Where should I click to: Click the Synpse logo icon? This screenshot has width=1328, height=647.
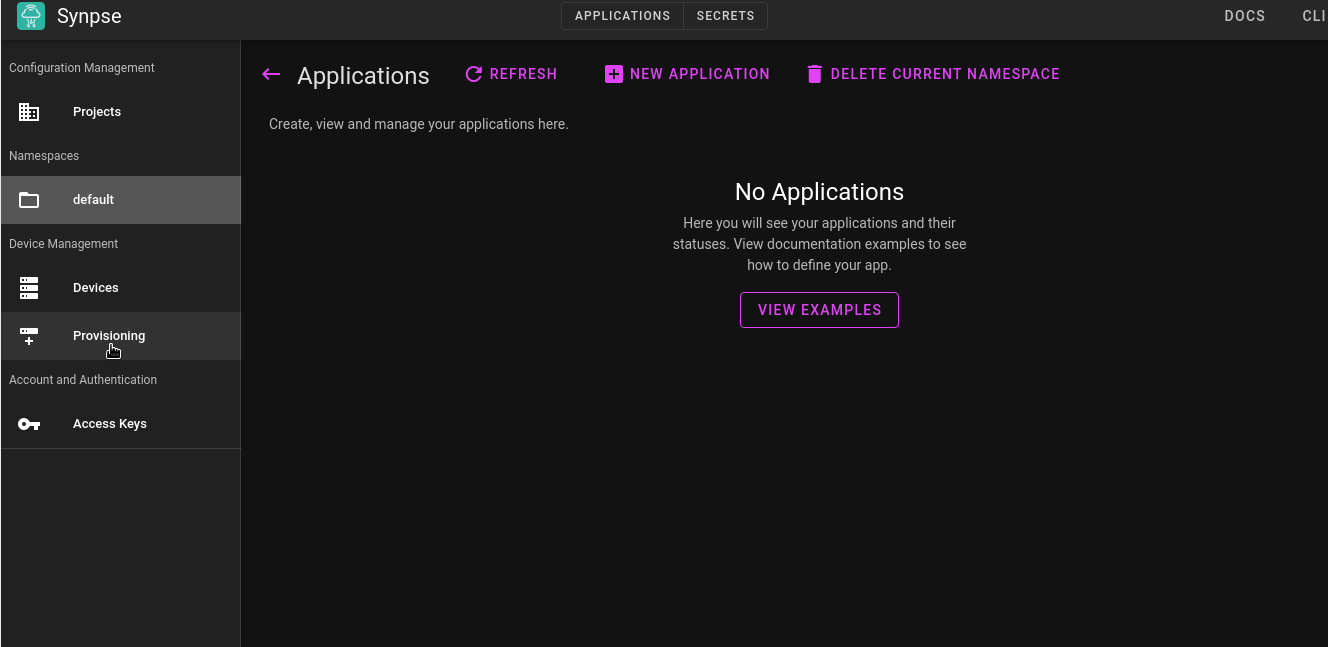point(31,16)
